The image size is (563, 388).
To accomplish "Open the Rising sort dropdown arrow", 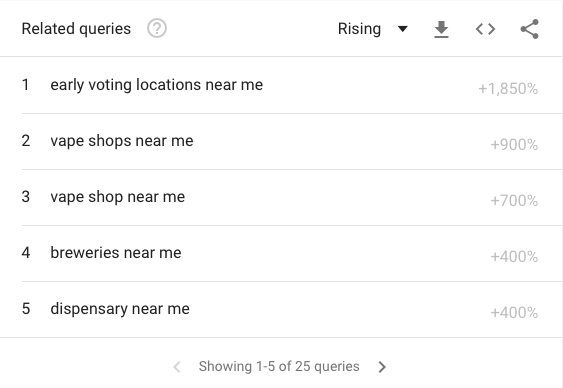I will 403,29.
